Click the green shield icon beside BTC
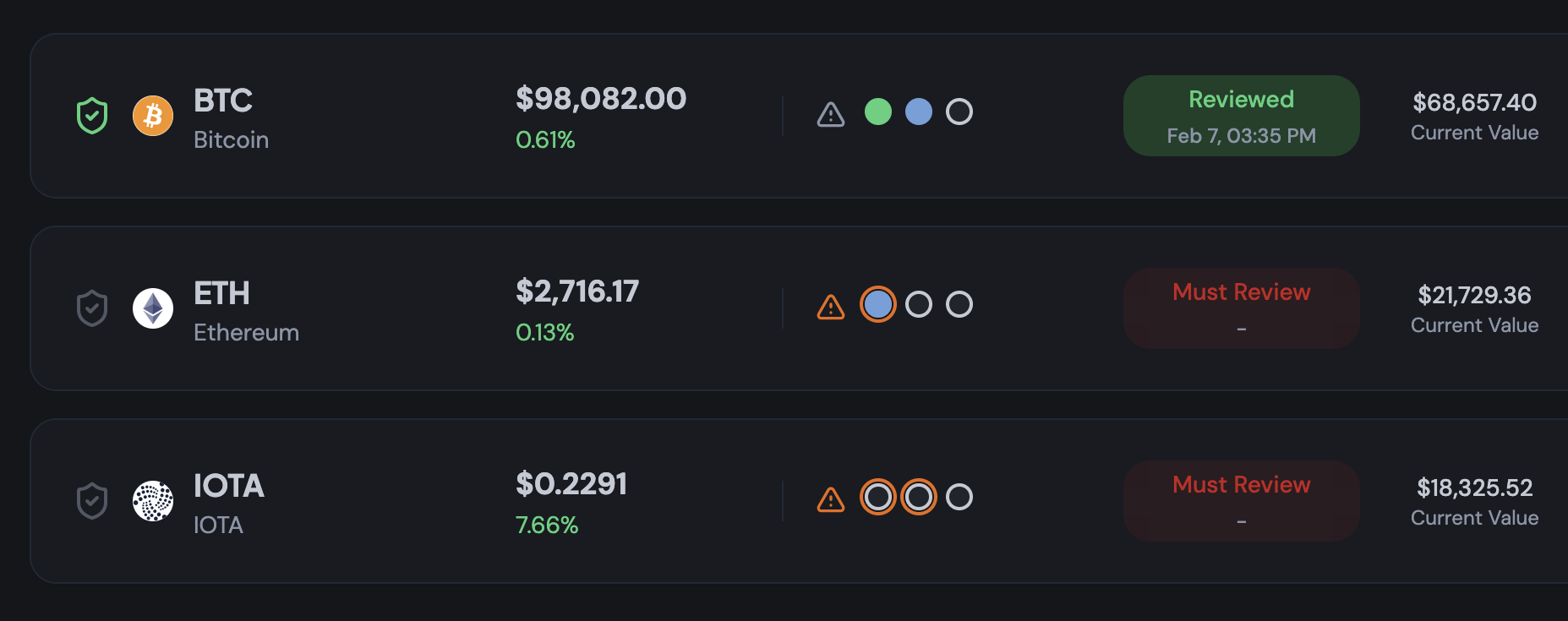This screenshot has width=1568, height=621. tap(92, 116)
